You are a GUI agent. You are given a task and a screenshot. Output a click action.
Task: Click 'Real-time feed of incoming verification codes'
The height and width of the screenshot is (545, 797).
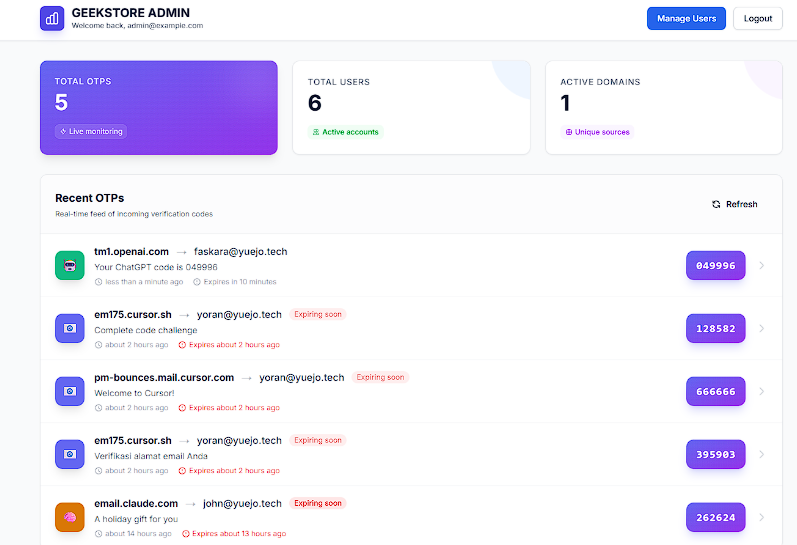(134, 214)
